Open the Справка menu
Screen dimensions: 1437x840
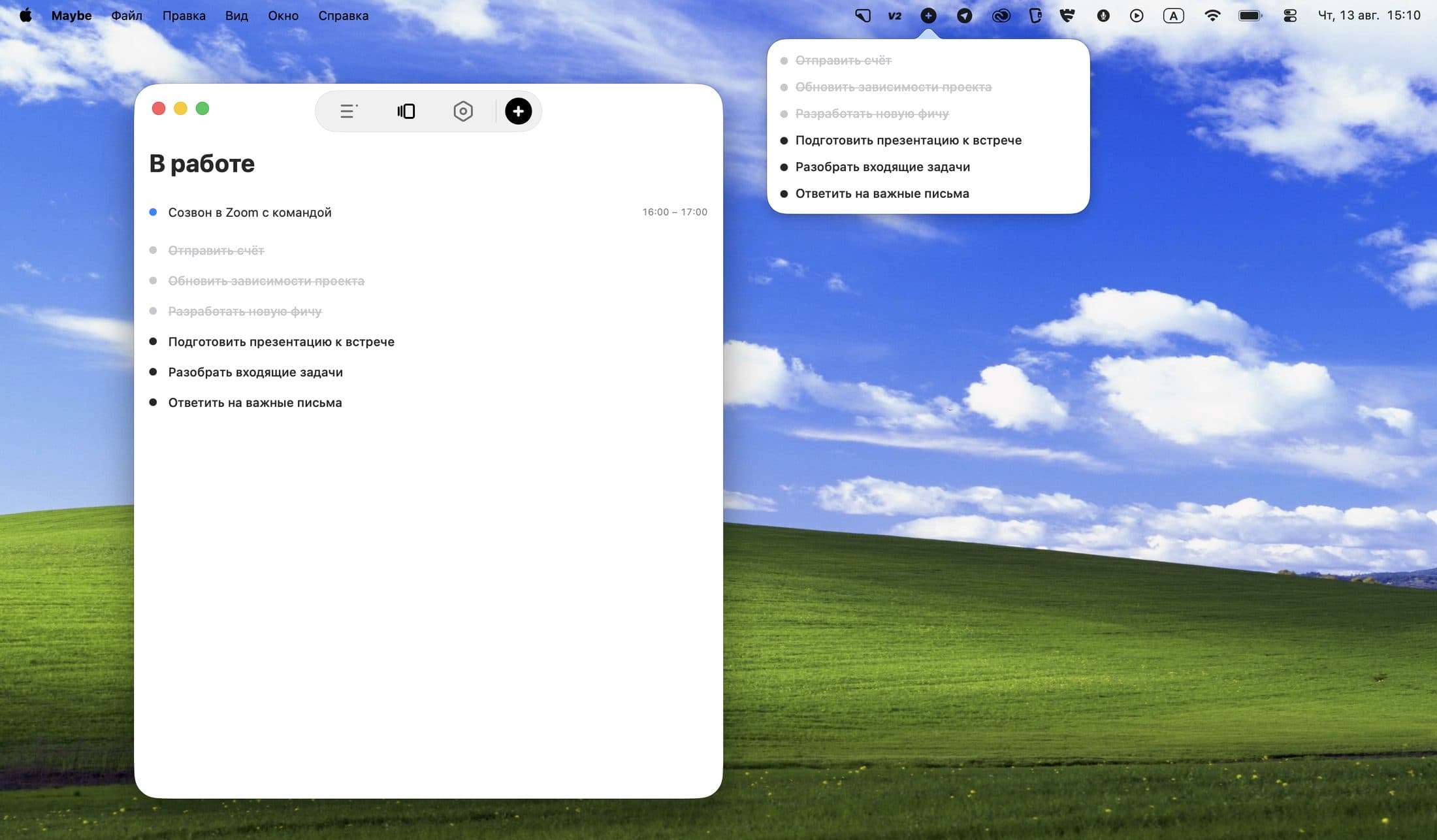[344, 15]
